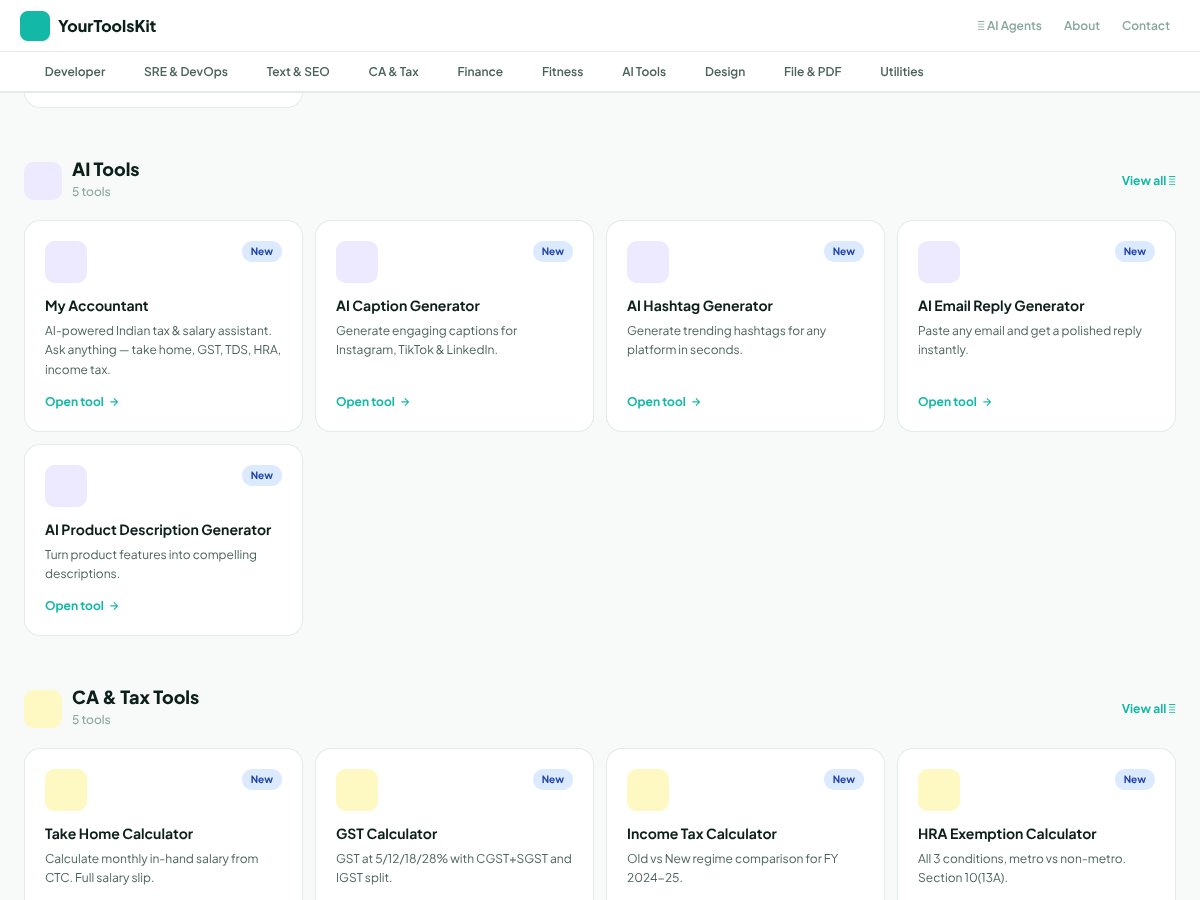Click the Take Home Calculator card icon
The width and height of the screenshot is (1200, 900).
pyautogui.click(x=66, y=790)
